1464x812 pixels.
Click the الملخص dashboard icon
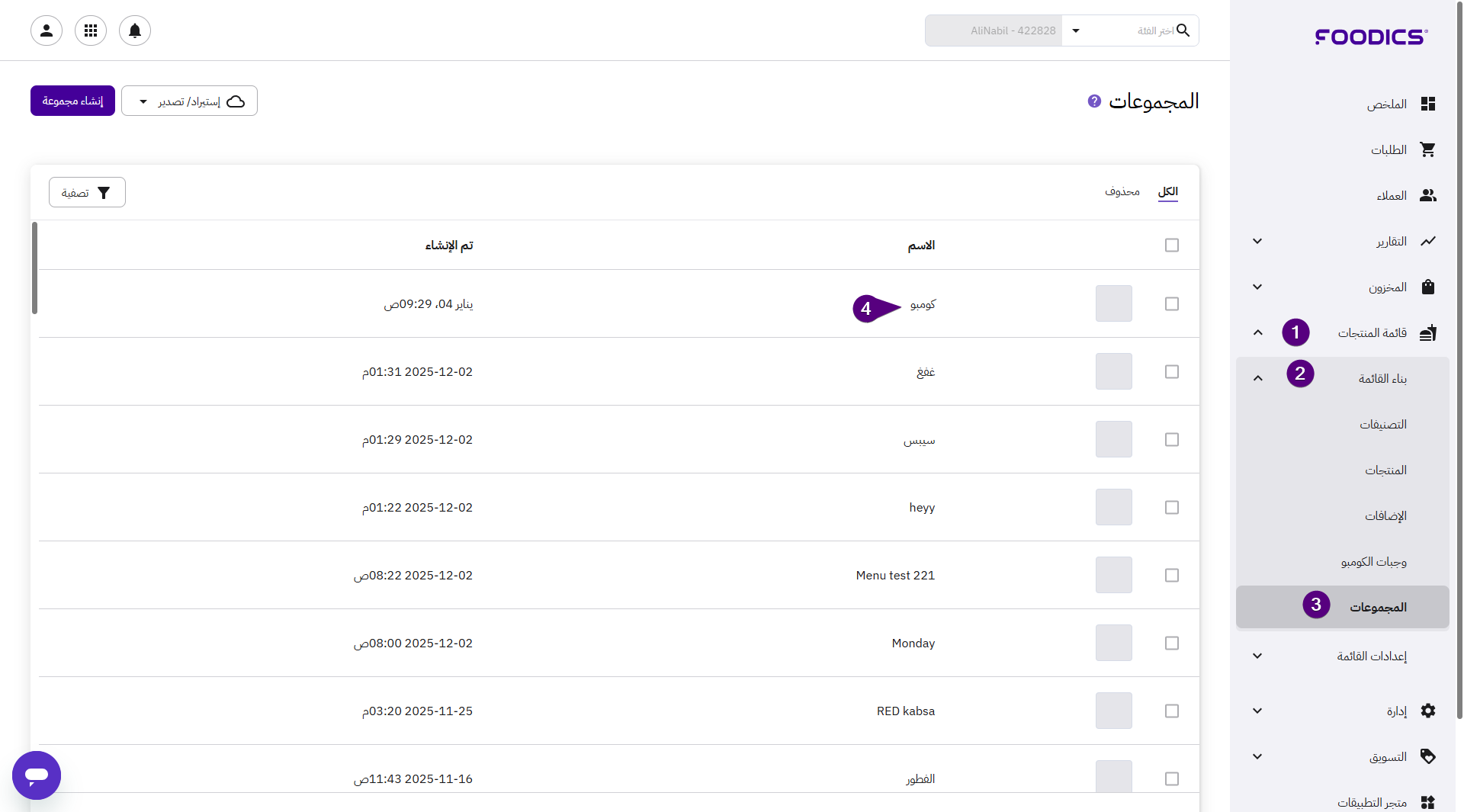(x=1427, y=104)
